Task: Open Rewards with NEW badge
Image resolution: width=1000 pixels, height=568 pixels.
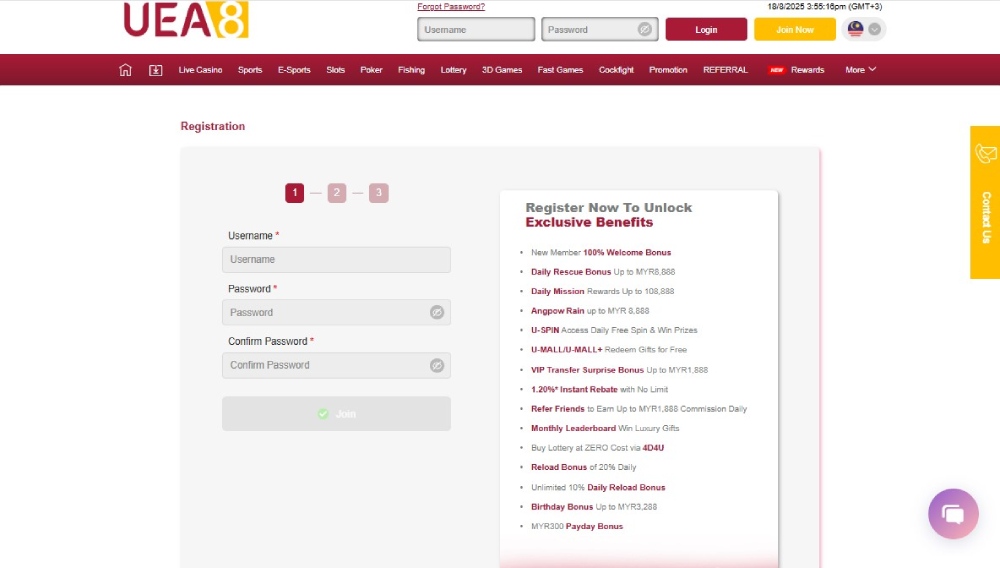Action: (797, 70)
